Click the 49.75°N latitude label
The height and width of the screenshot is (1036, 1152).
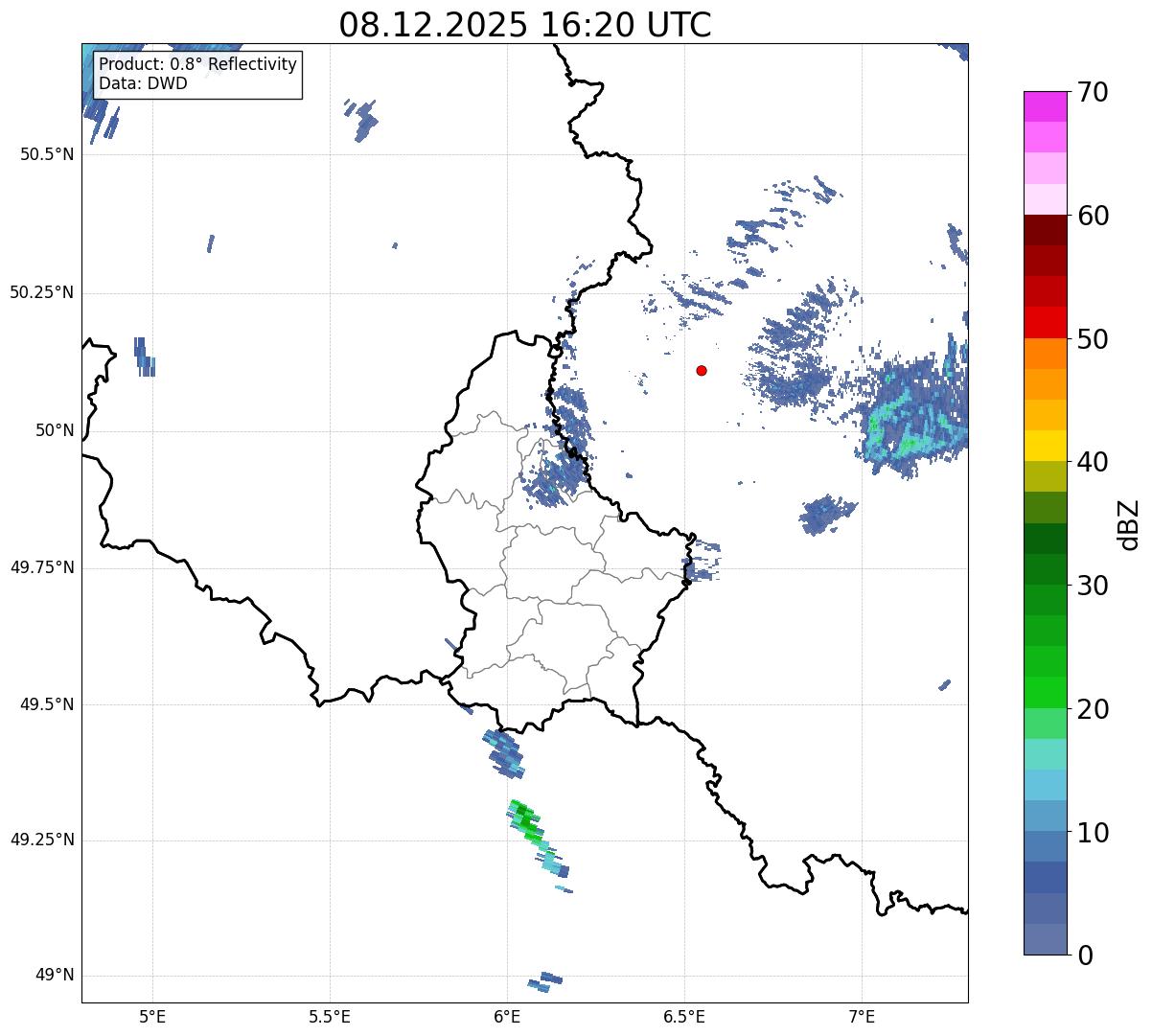click(42, 567)
